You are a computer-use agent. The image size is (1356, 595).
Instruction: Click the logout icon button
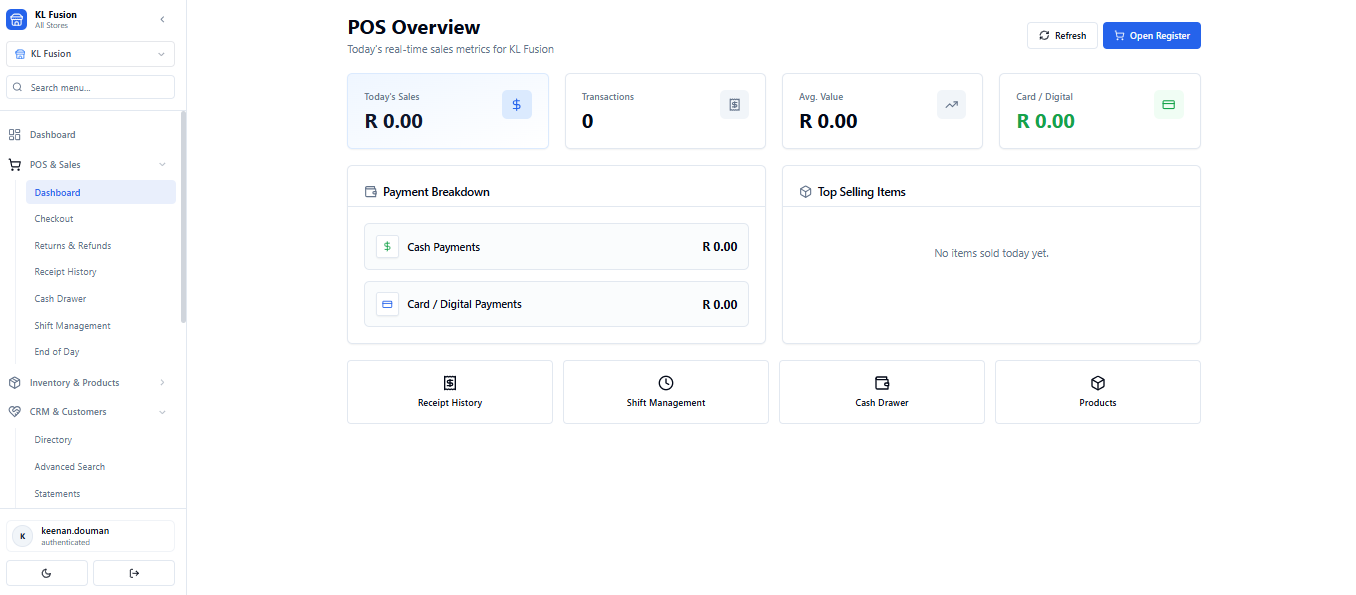pos(134,573)
